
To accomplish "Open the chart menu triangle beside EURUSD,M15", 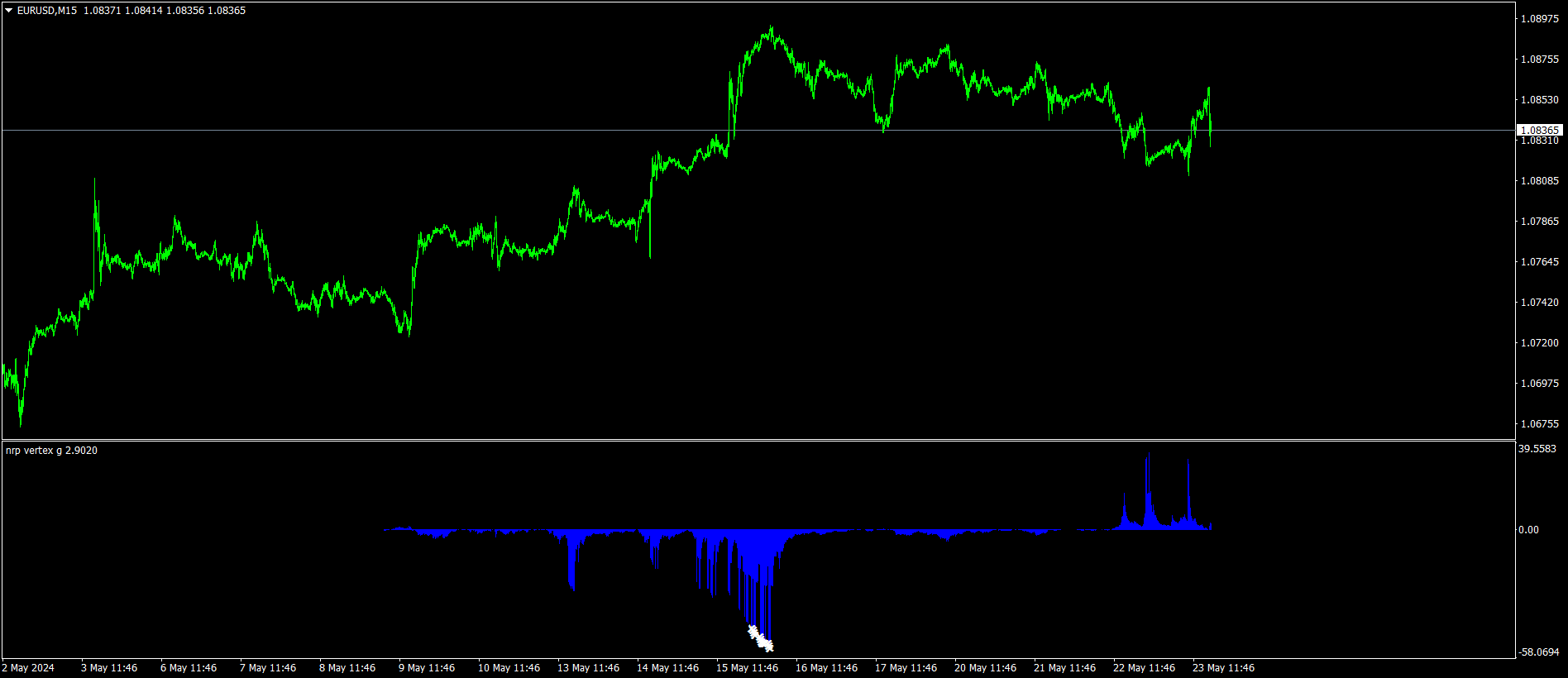I will click(x=9, y=11).
